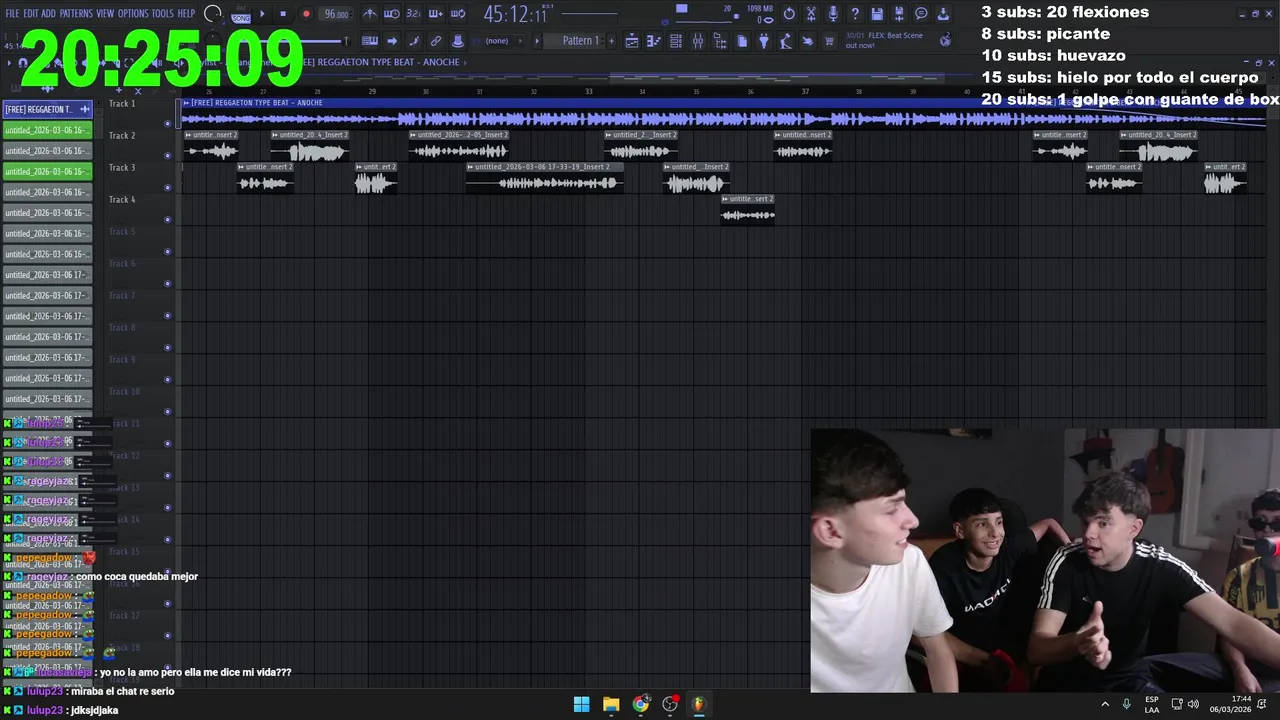1280x720 pixels.
Task: Click the download content library icon
Action: tap(943, 13)
